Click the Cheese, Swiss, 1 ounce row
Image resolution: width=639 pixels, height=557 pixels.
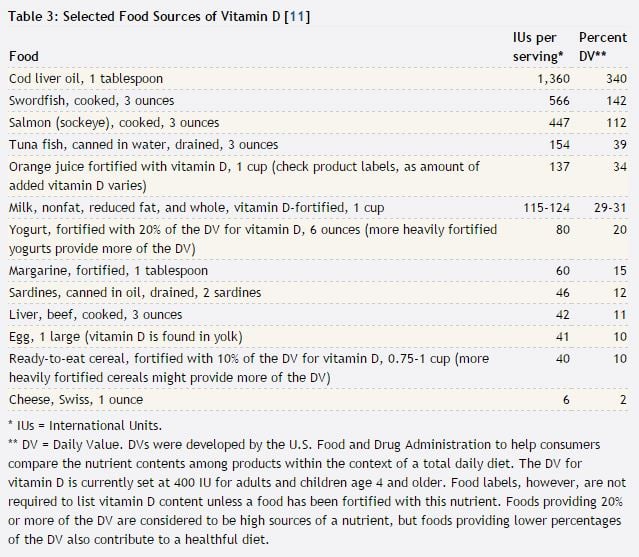(x=318, y=400)
